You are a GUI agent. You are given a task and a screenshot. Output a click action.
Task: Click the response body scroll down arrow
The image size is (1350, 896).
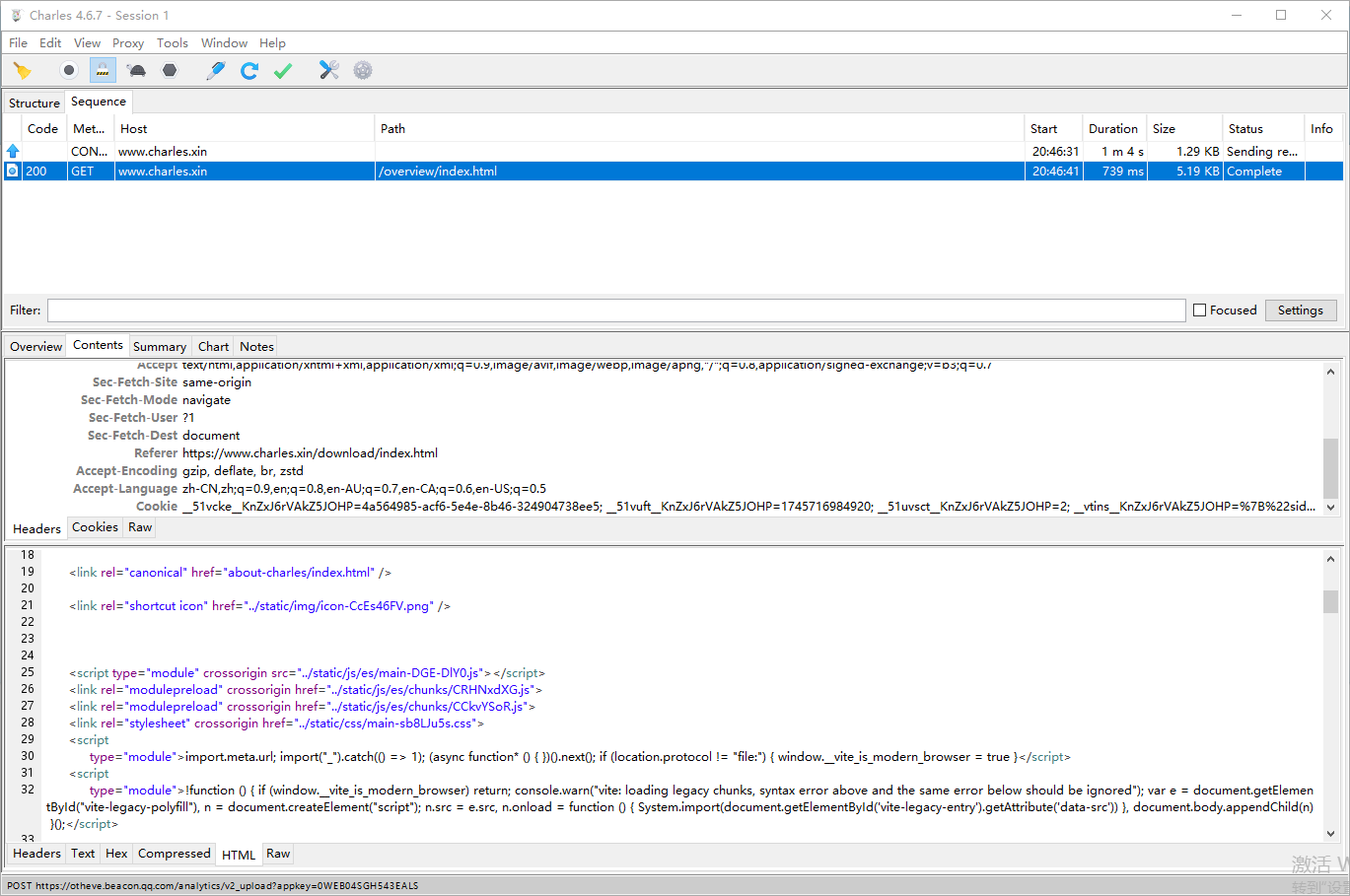coord(1330,833)
